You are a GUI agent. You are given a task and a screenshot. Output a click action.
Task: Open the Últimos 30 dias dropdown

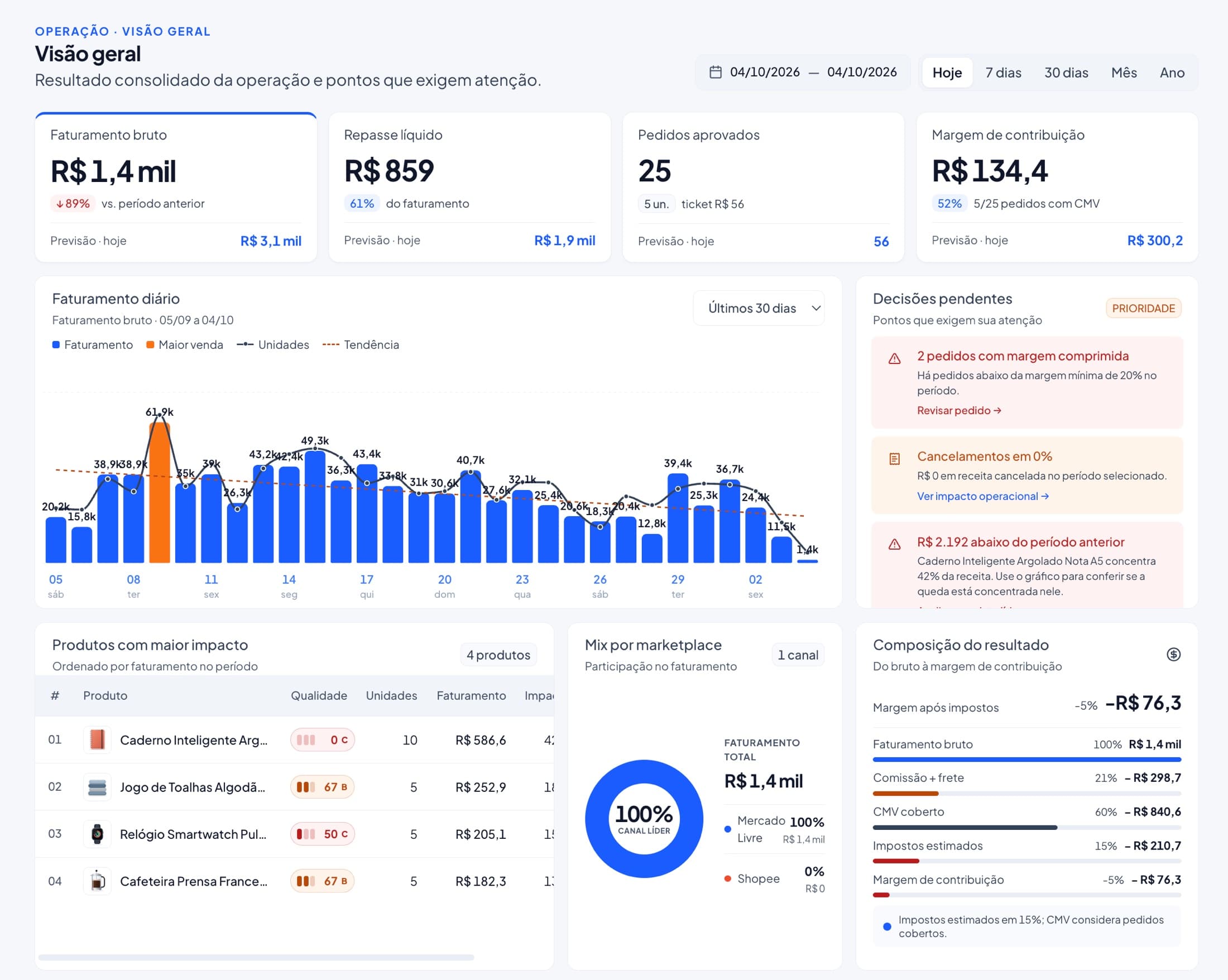(758, 308)
